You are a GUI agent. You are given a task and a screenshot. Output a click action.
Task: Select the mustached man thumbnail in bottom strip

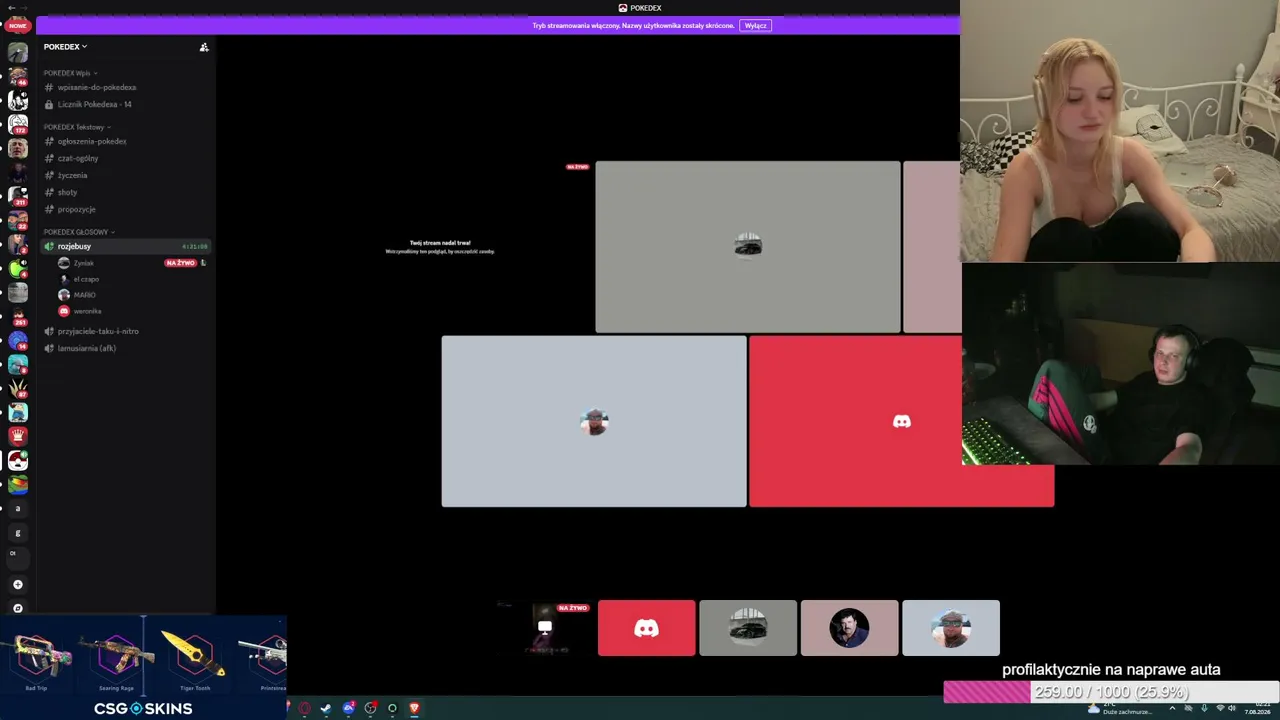pos(849,628)
